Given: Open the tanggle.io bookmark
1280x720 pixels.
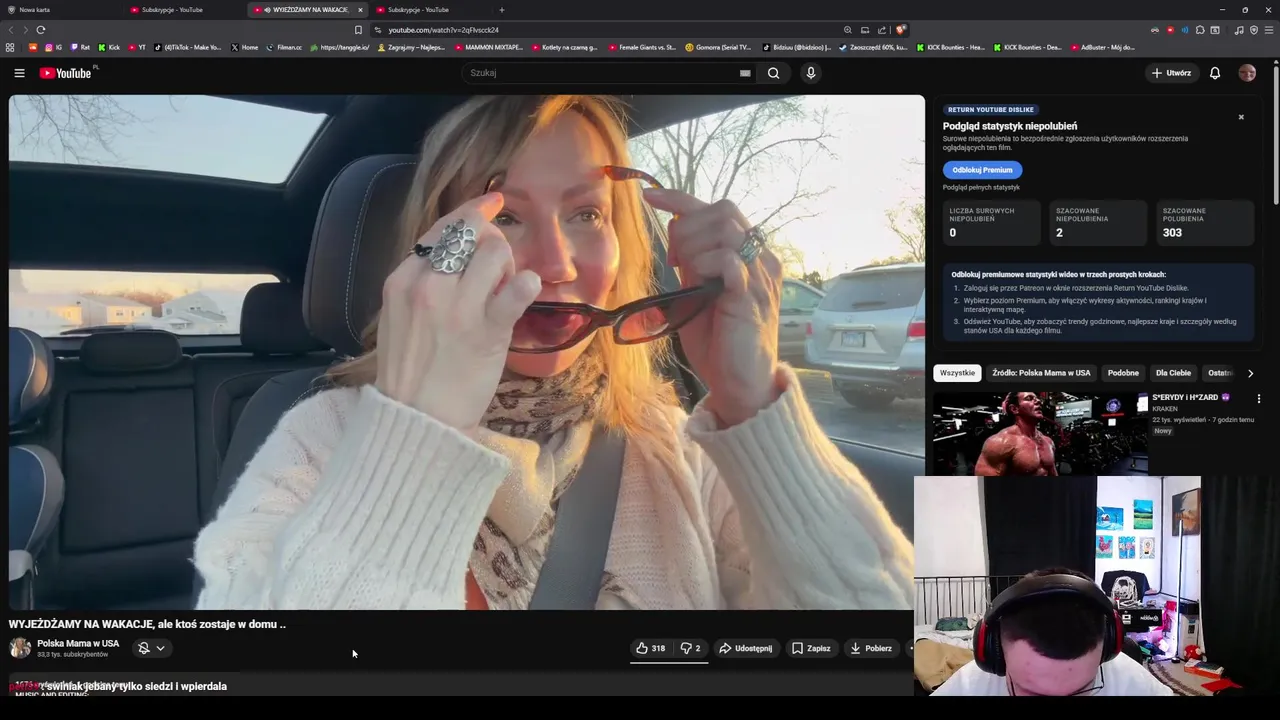Looking at the screenshot, I should coord(340,47).
